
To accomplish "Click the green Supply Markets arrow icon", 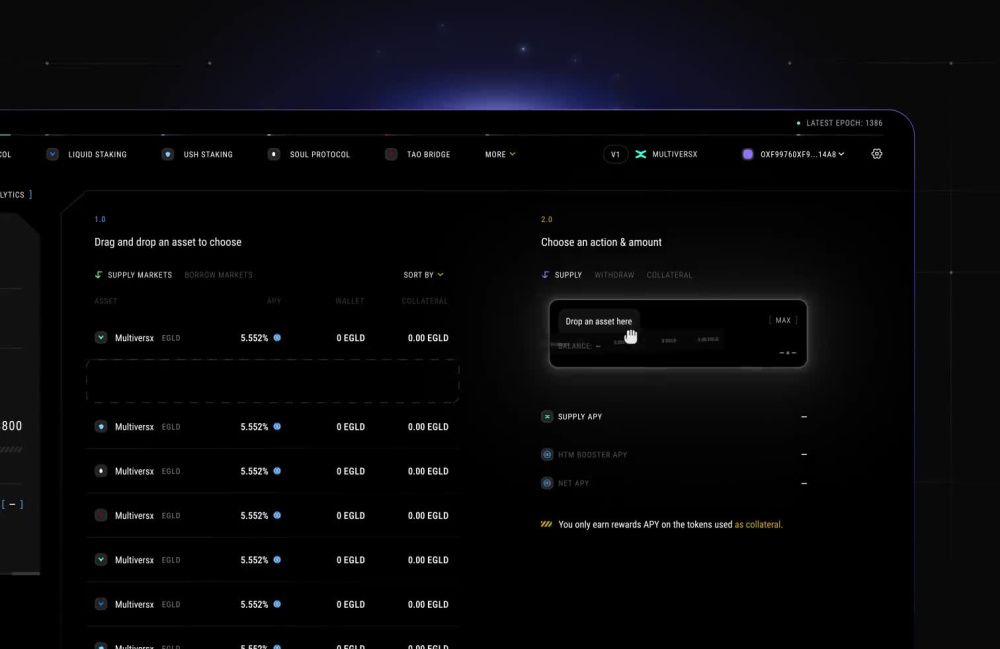I will (98, 275).
